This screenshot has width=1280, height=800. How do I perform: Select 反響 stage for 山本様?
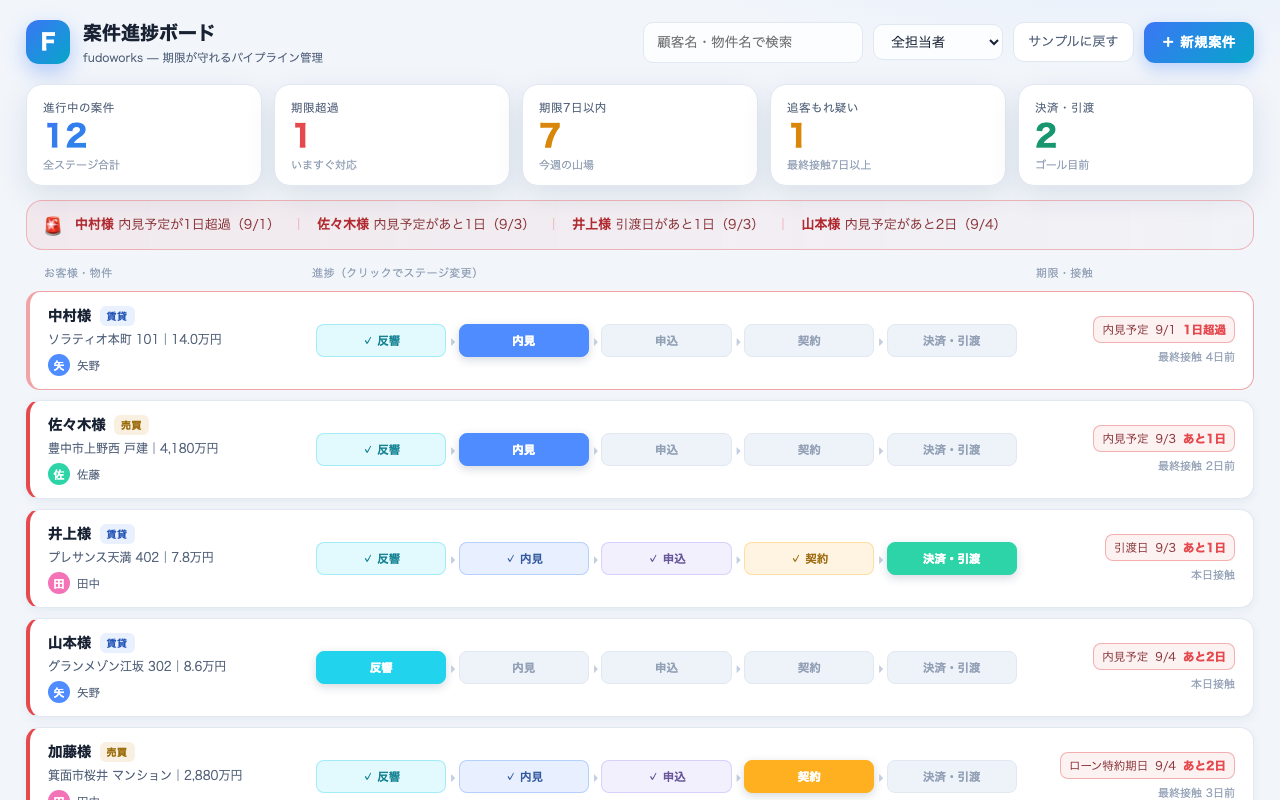381,668
